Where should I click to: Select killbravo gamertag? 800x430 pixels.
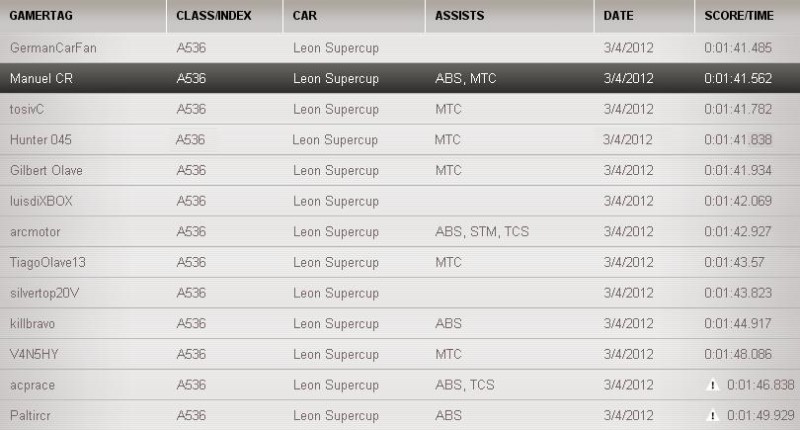tap(34, 324)
